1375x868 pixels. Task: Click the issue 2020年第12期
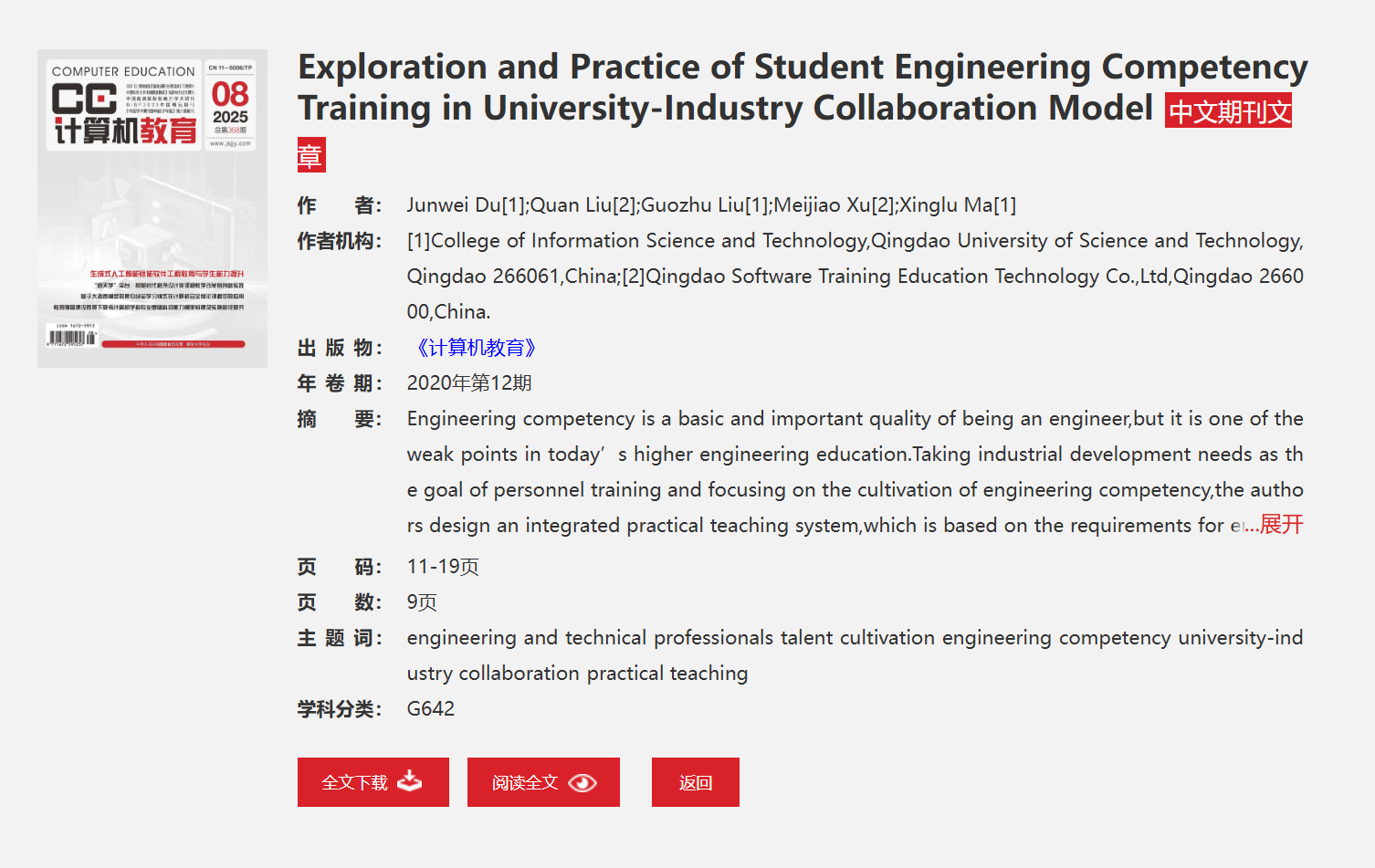point(469,383)
